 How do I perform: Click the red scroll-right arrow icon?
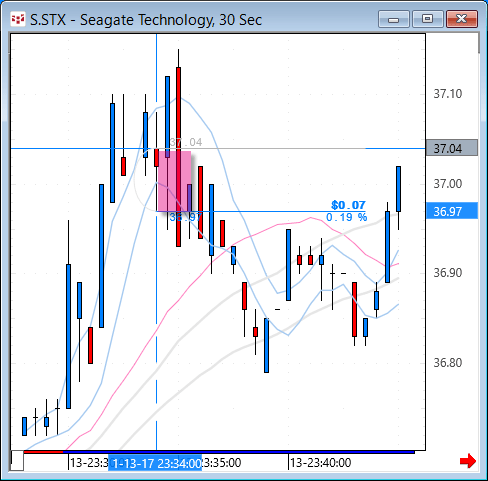468,461
